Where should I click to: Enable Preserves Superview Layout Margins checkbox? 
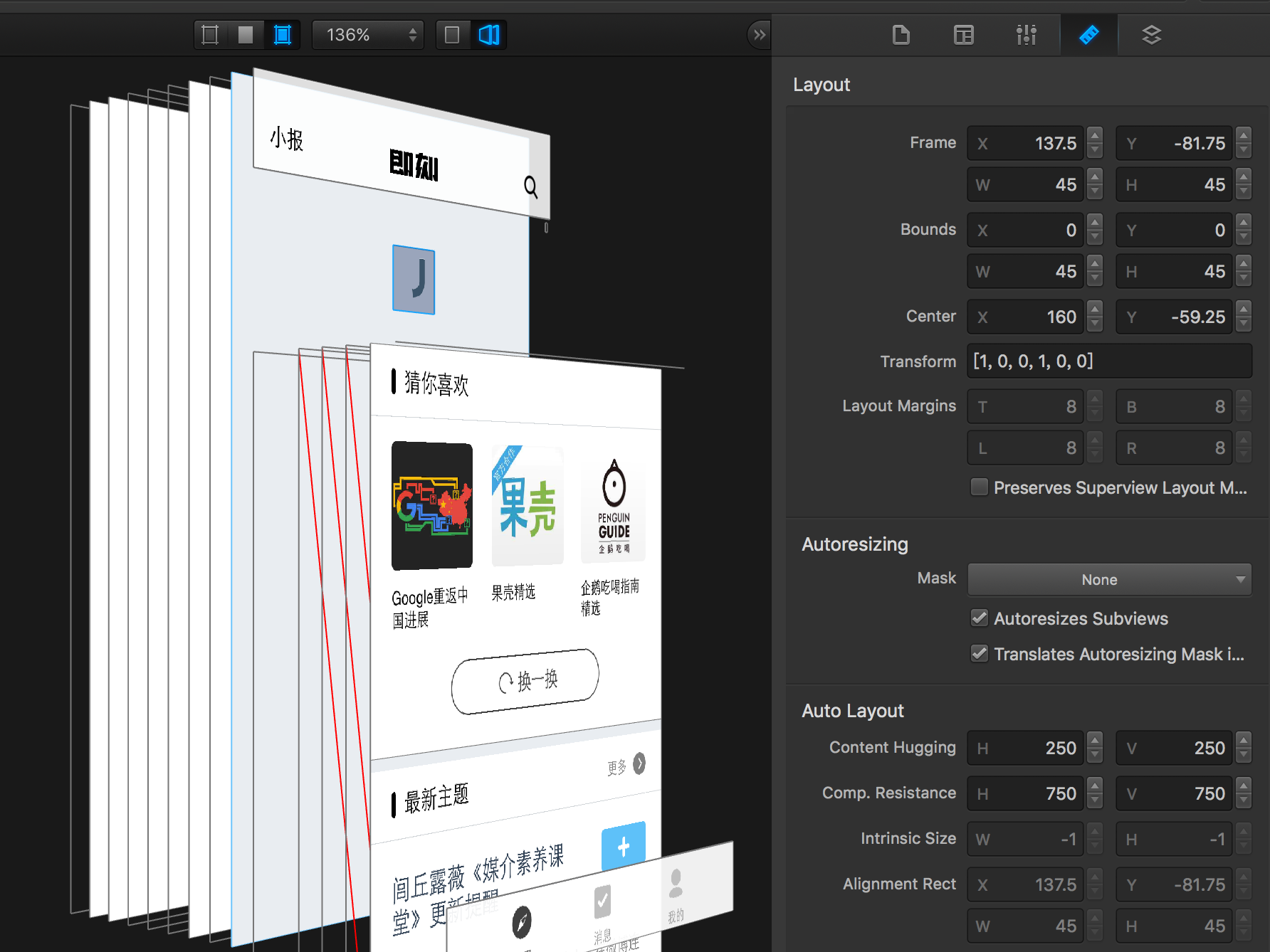point(980,487)
